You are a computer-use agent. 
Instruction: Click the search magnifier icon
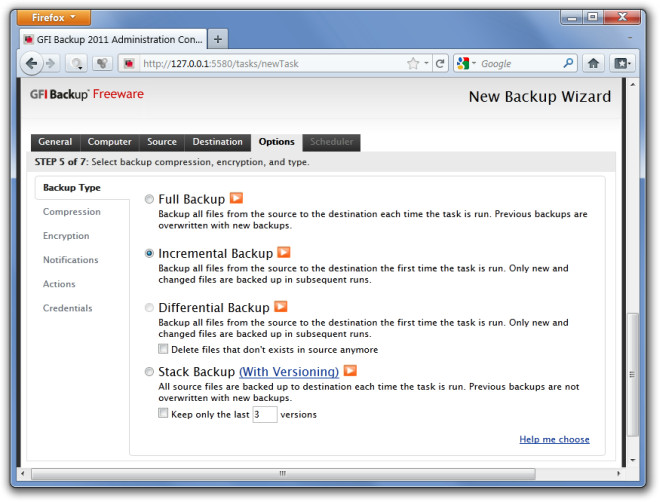[568, 64]
